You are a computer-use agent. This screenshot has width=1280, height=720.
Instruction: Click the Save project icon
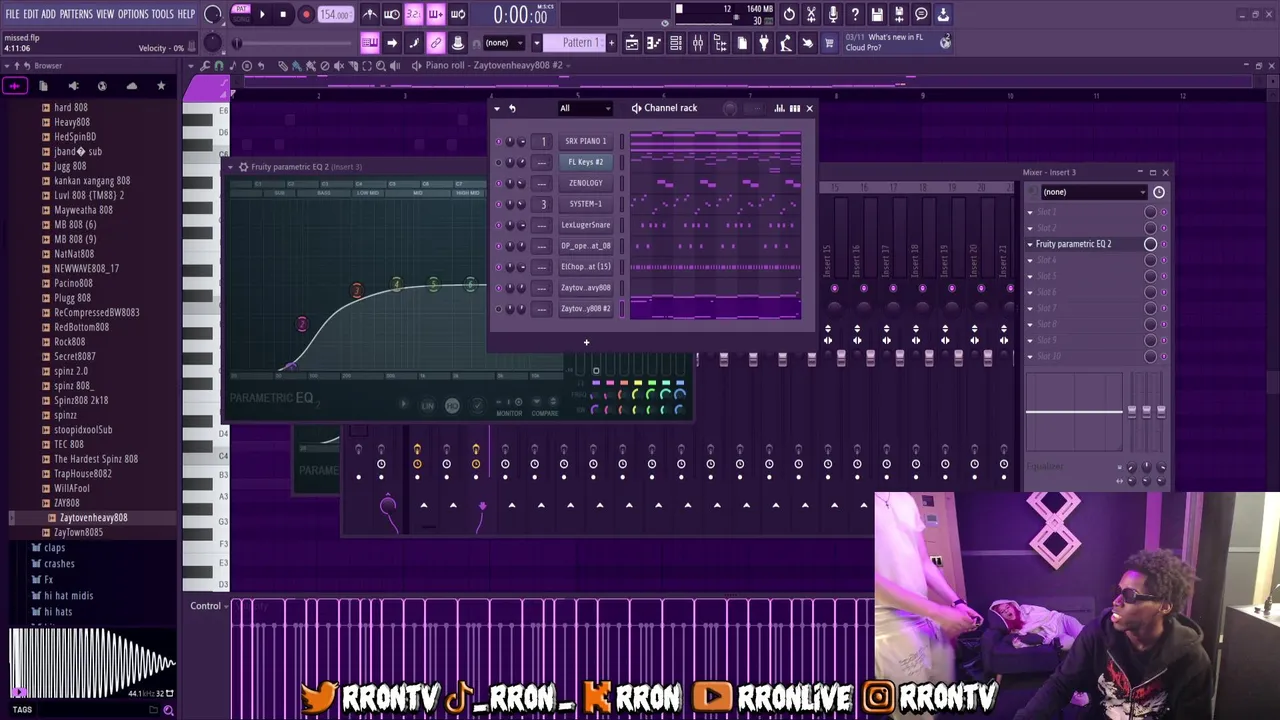[x=876, y=14]
